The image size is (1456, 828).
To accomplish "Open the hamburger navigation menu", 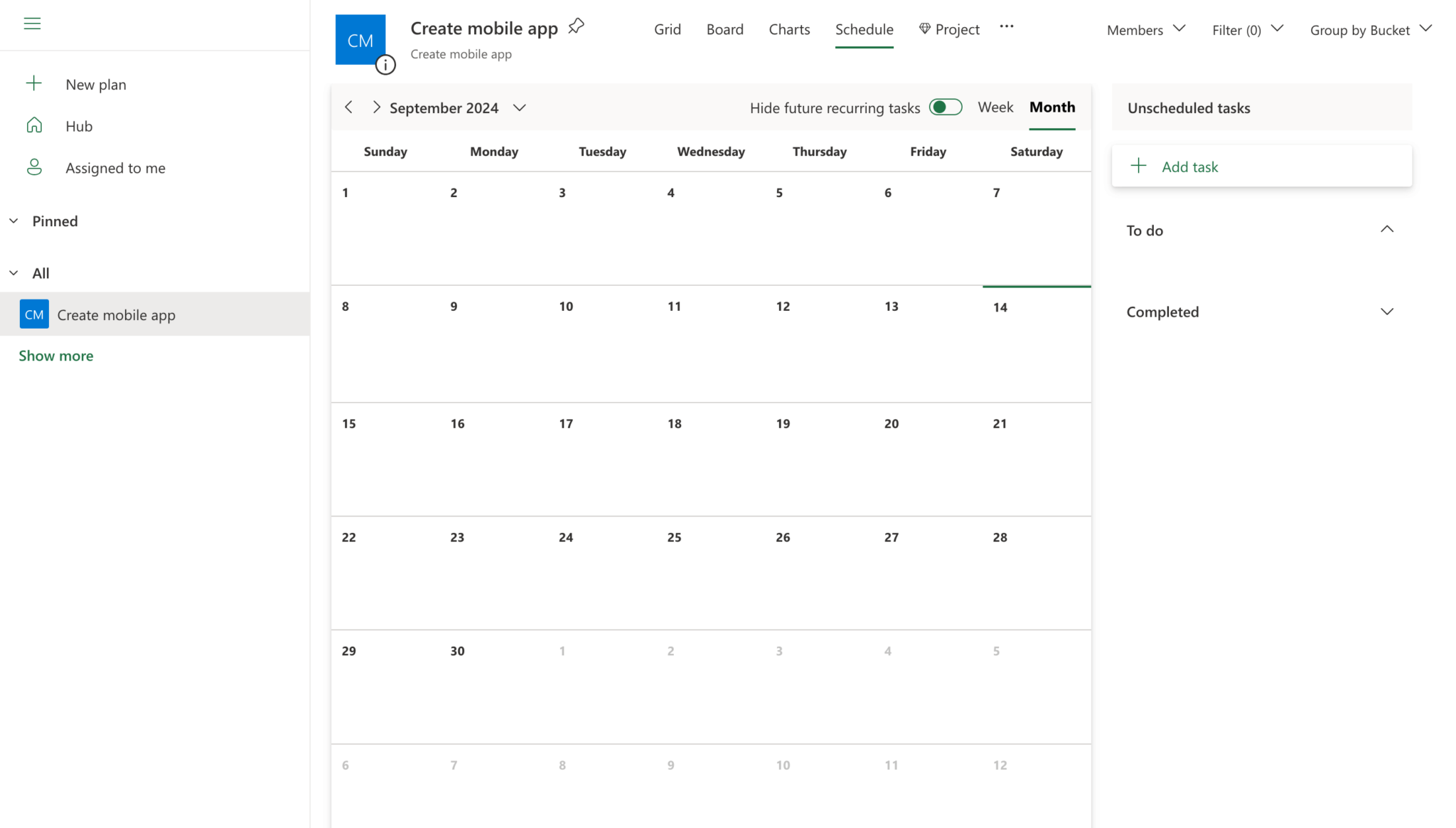I will tap(32, 23).
